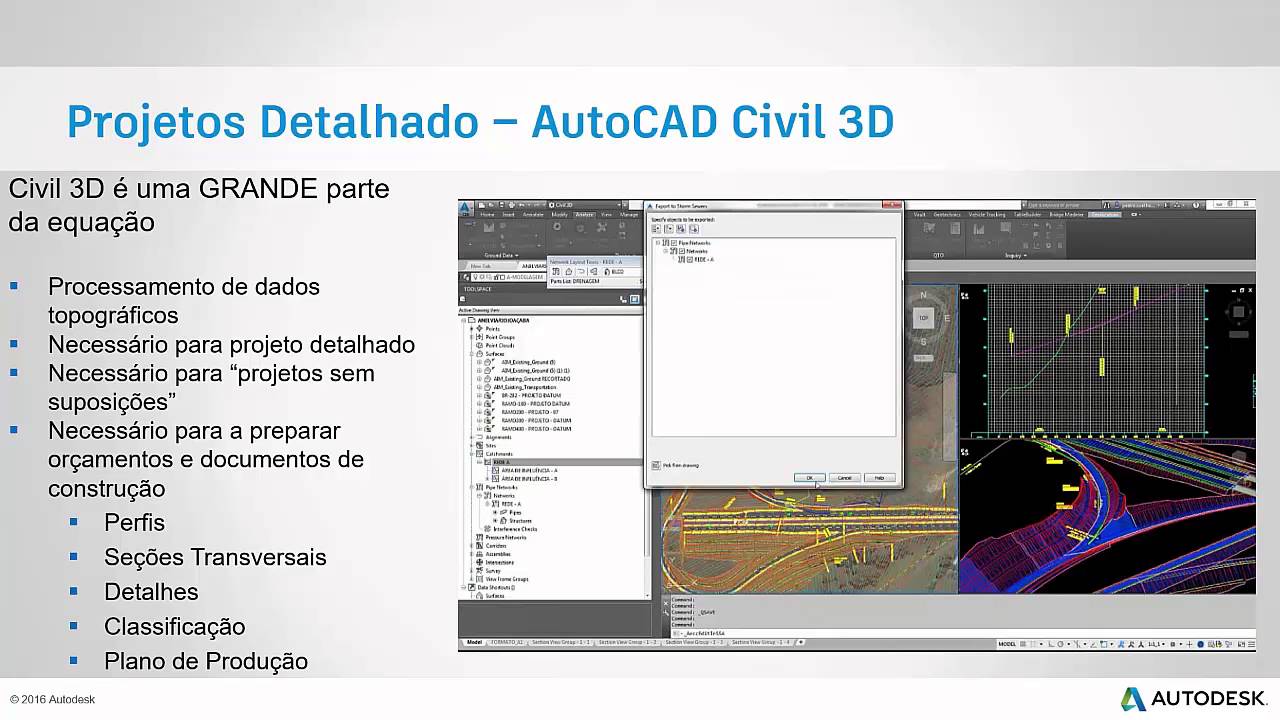Click the Data Shortcuts icon
The image size is (1280, 720).
(x=472, y=587)
